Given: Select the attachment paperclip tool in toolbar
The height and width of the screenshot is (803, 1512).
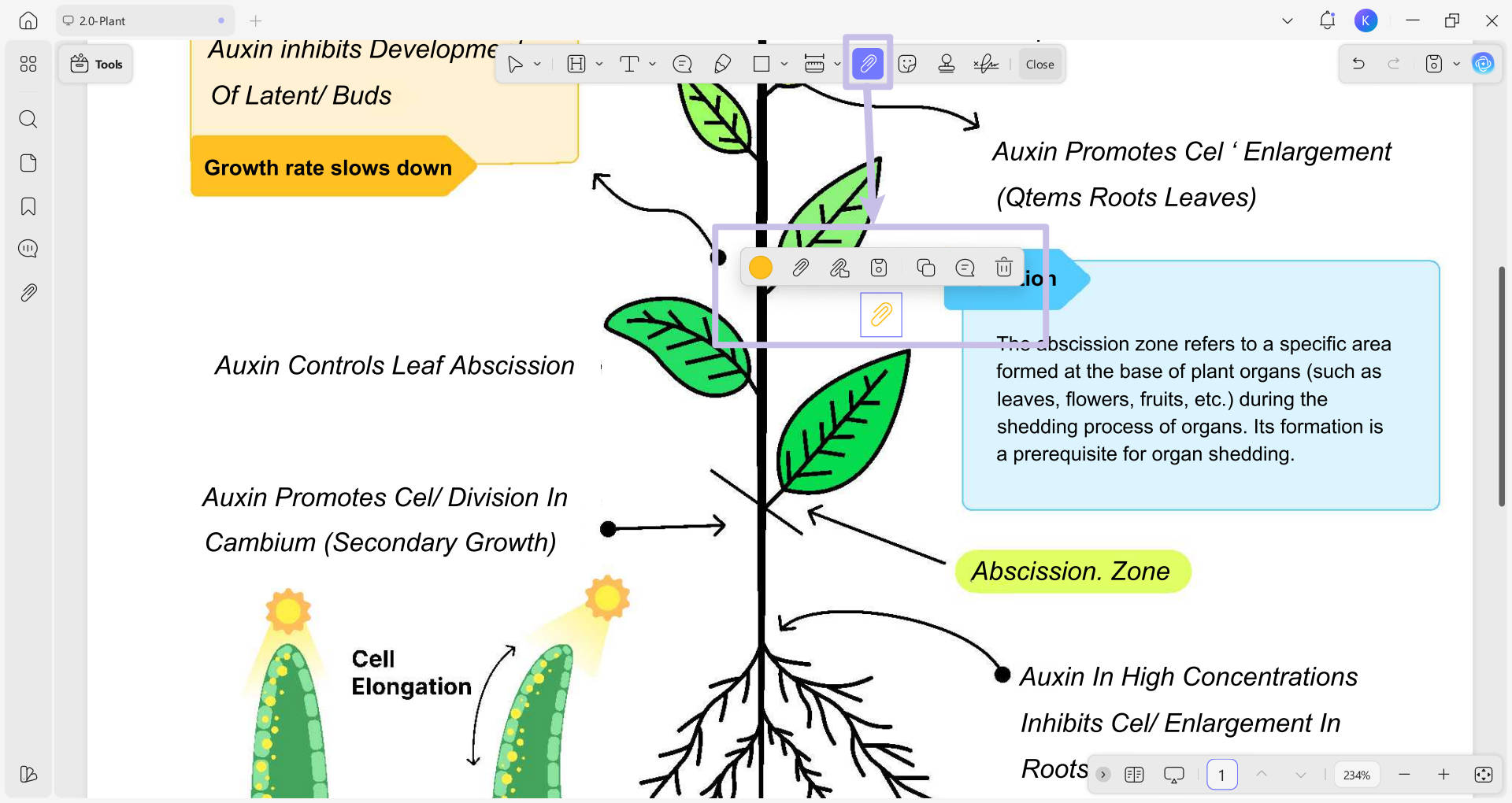Looking at the screenshot, I should [x=868, y=63].
